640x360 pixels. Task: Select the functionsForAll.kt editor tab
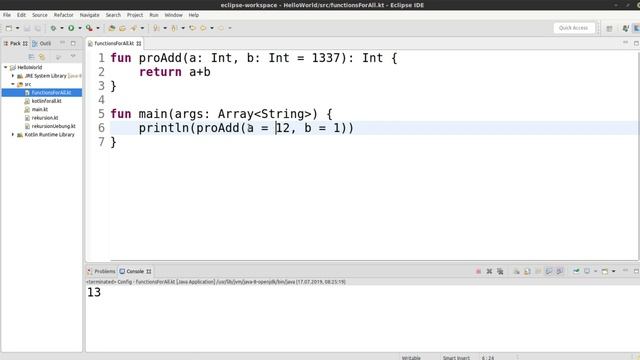click(x=114, y=43)
